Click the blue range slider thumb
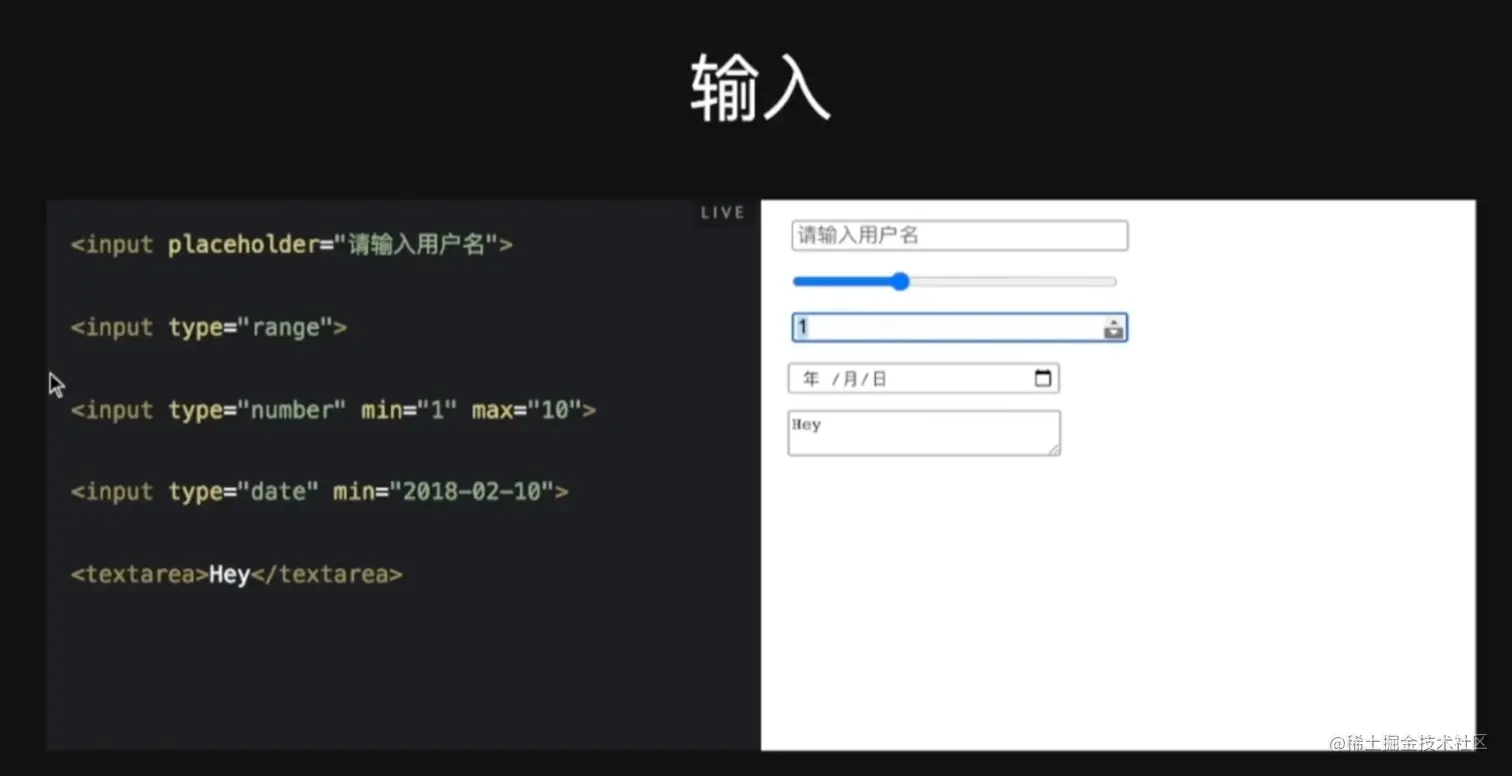Viewport: 1512px width, 776px height. click(x=899, y=281)
